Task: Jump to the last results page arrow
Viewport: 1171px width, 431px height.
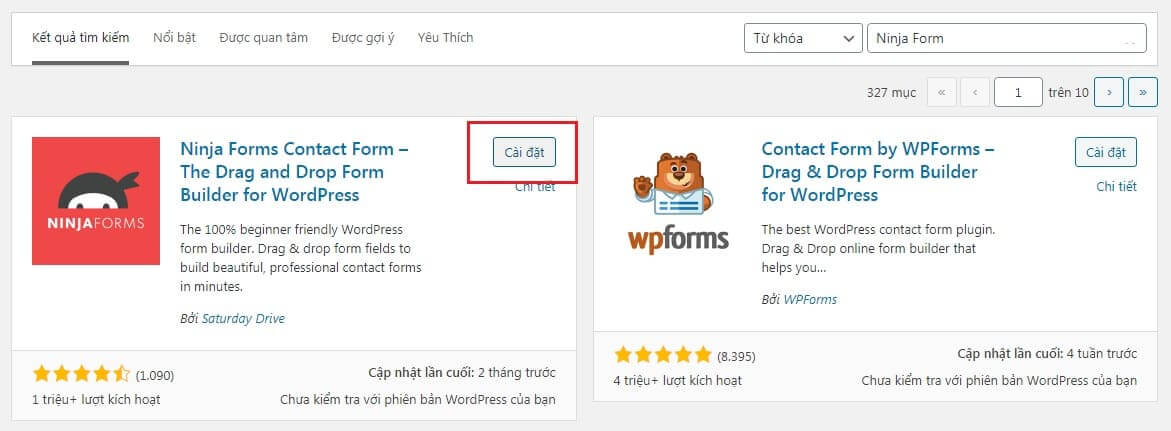Action: [x=1143, y=93]
